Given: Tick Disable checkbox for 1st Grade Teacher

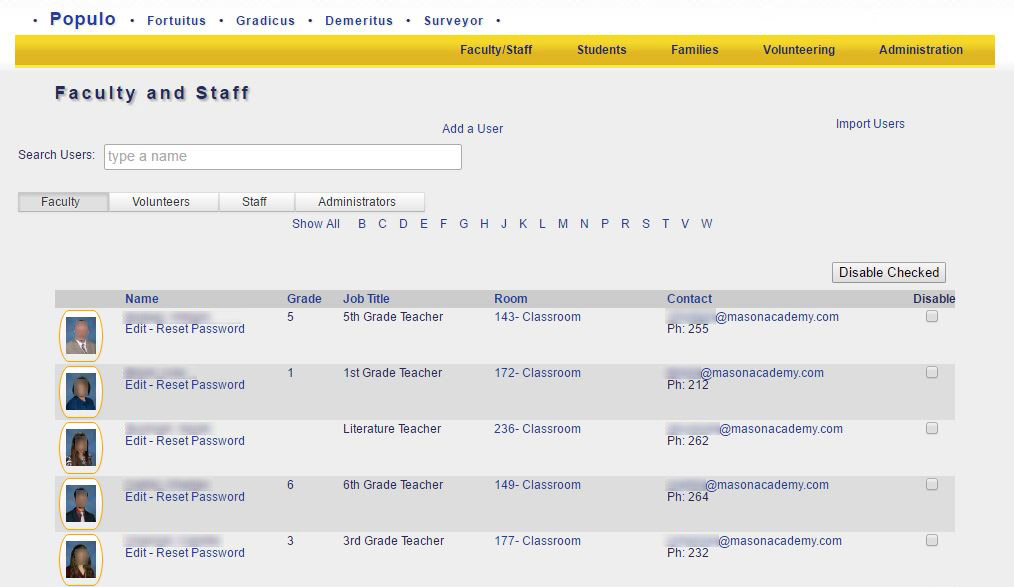Looking at the screenshot, I should tap(932, 372).
